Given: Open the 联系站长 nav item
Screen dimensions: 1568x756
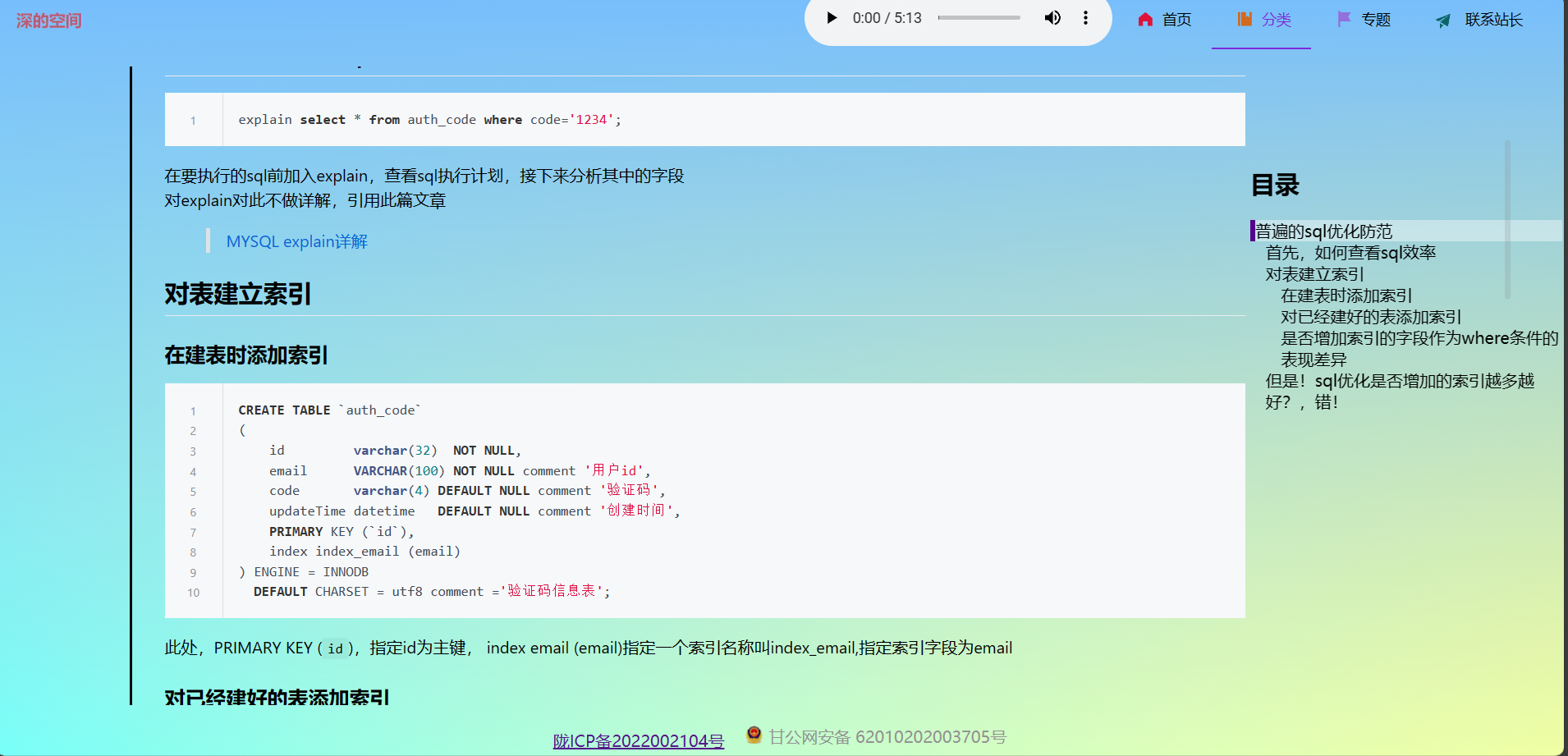Looking at the screenshot, I should coord(1493,20).
